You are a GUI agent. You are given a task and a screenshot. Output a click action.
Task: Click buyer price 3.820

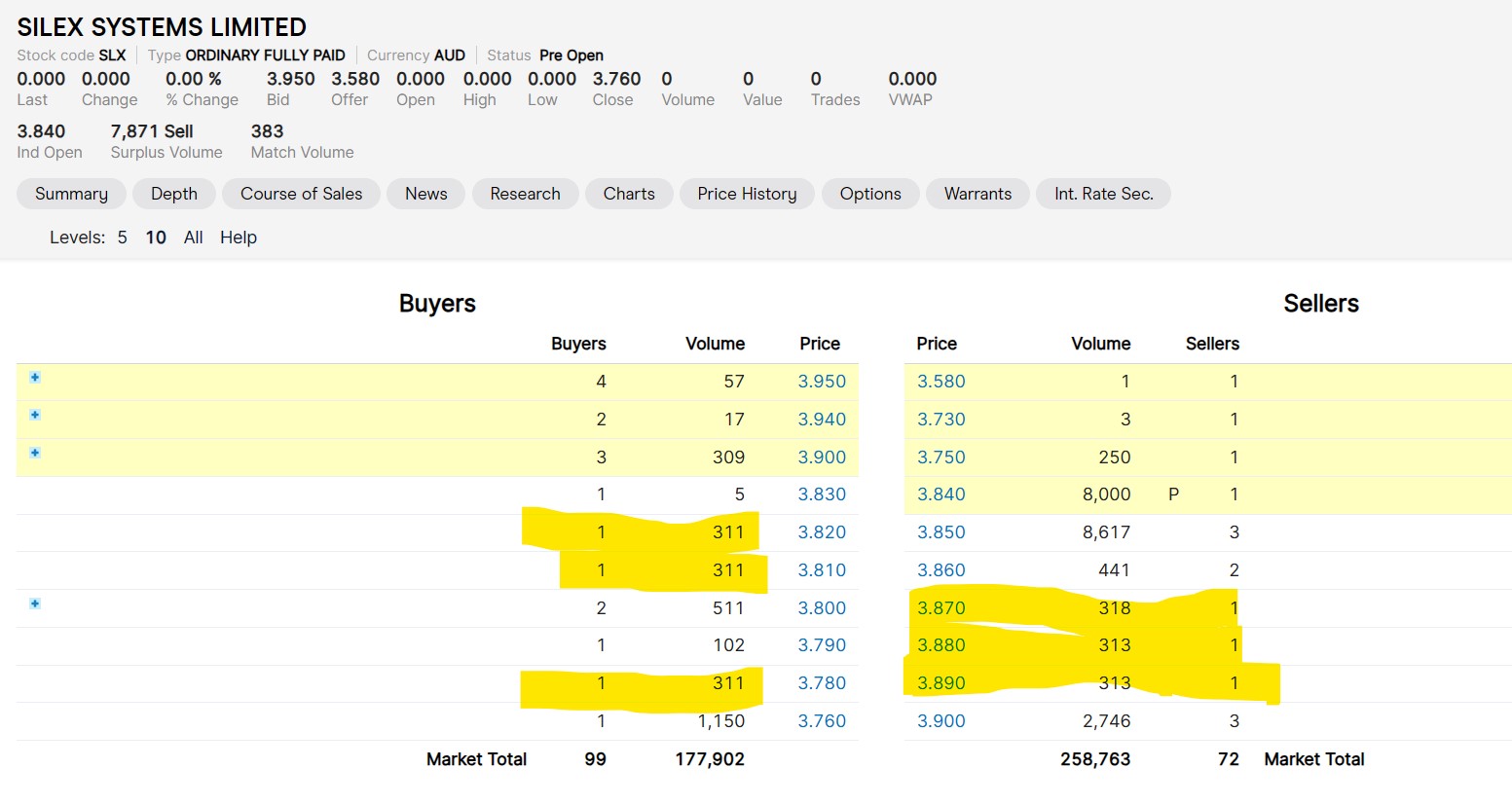(822, 532)
